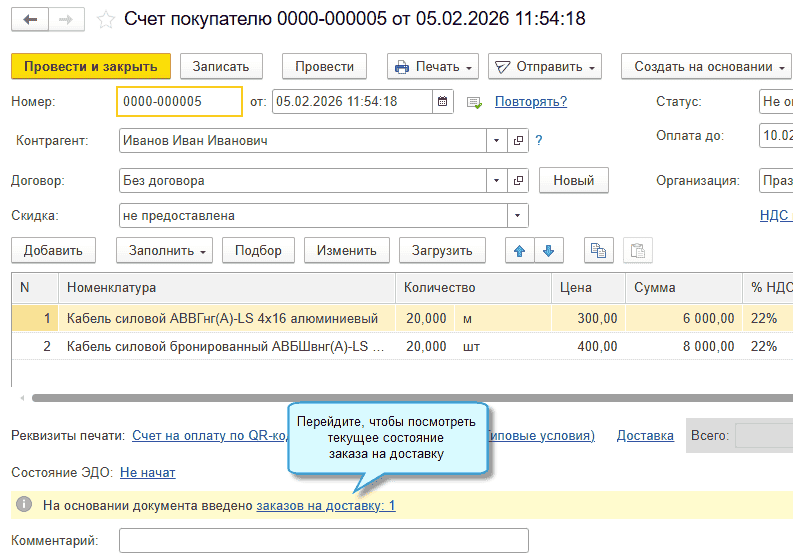The image size is (793, 558).
Task: Open the Договор card using open icon
Action: click(518, 181)
